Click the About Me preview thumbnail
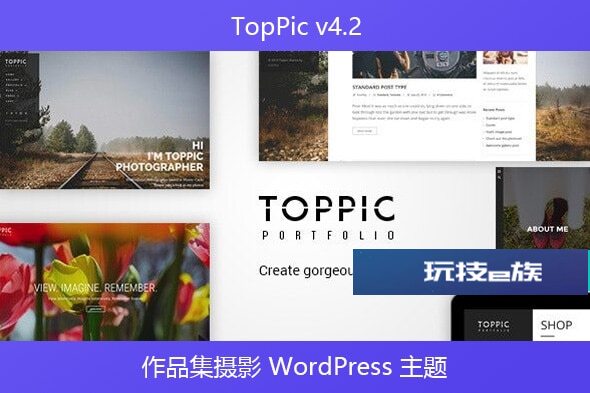The width and height of the screenshot is (590, 393). pos(543,208)
